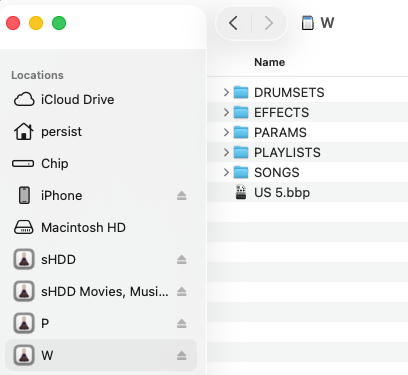Select the DRUMSETS folder name
408x375 pixels.
click(289, 93)
